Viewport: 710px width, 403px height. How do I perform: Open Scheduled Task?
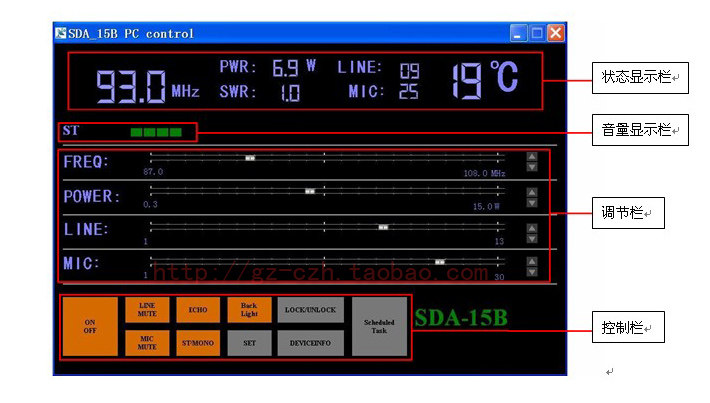coord(379,326)
